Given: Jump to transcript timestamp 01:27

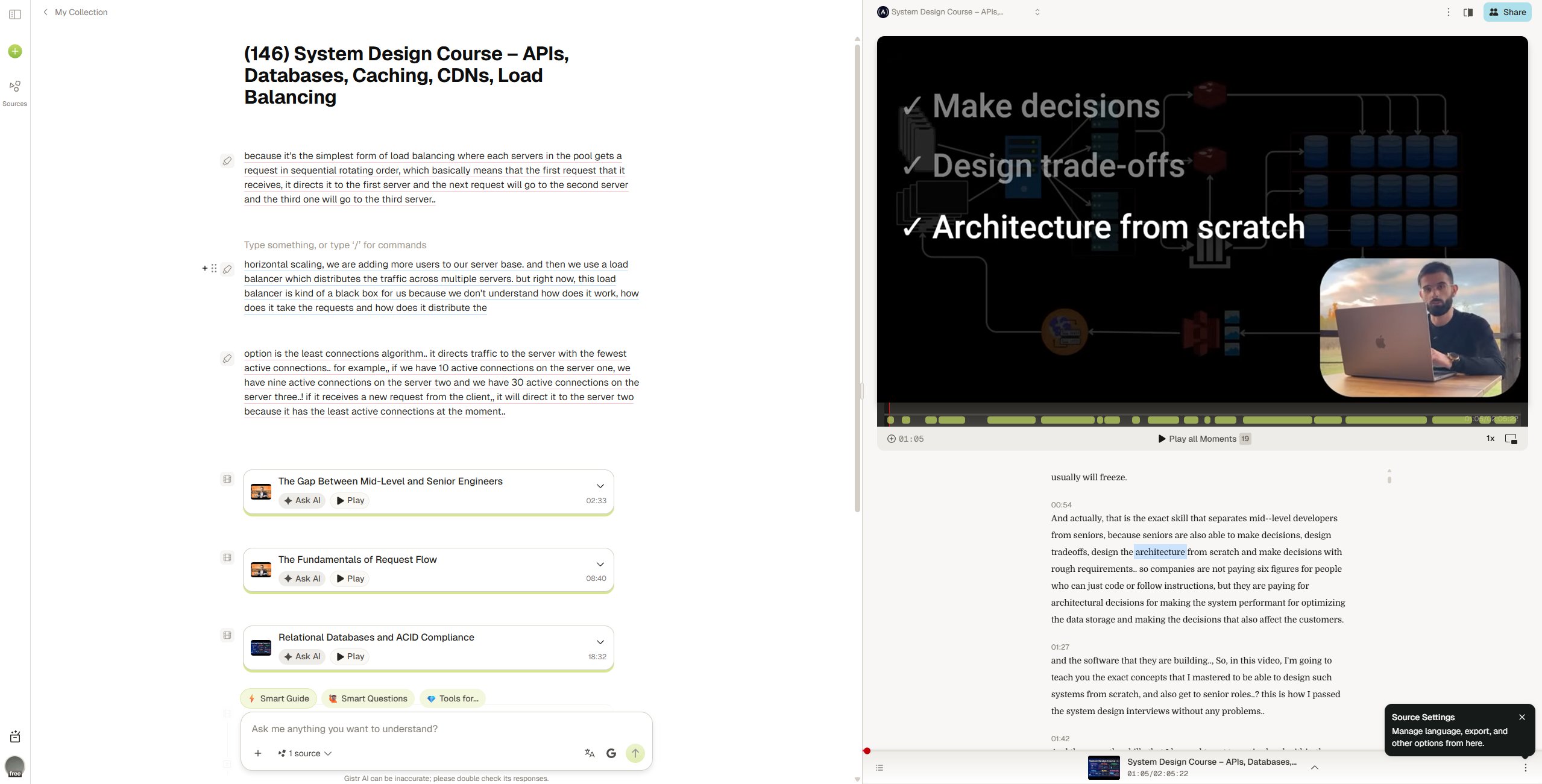Looking at the screenshot, I should pos(1060,647).
